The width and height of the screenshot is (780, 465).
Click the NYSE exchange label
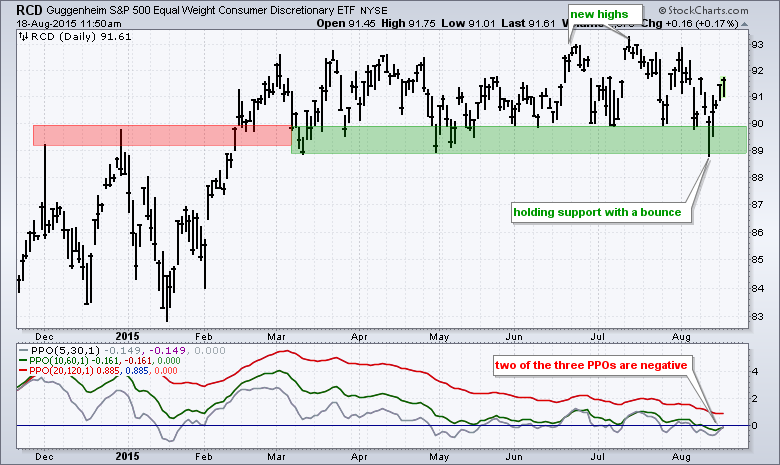(x=373, y=10)
